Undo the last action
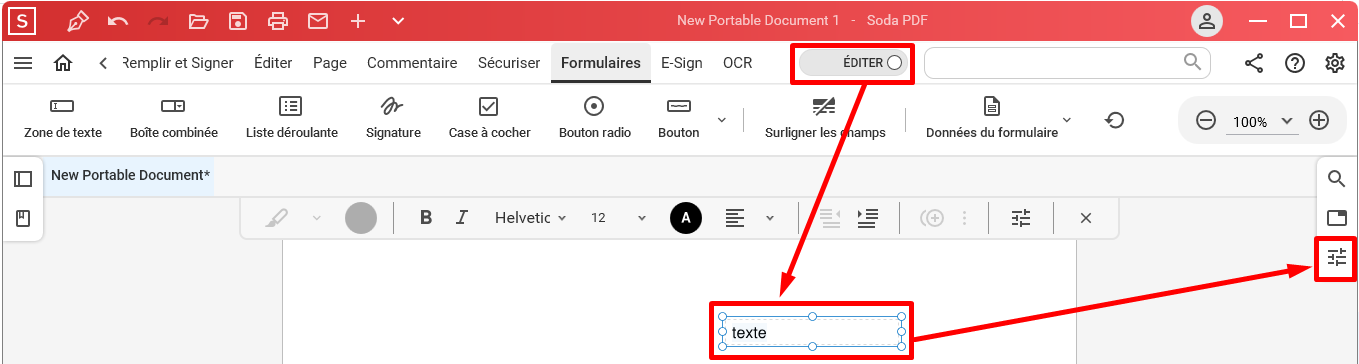 pyautogui.click(x=117, y=21)
